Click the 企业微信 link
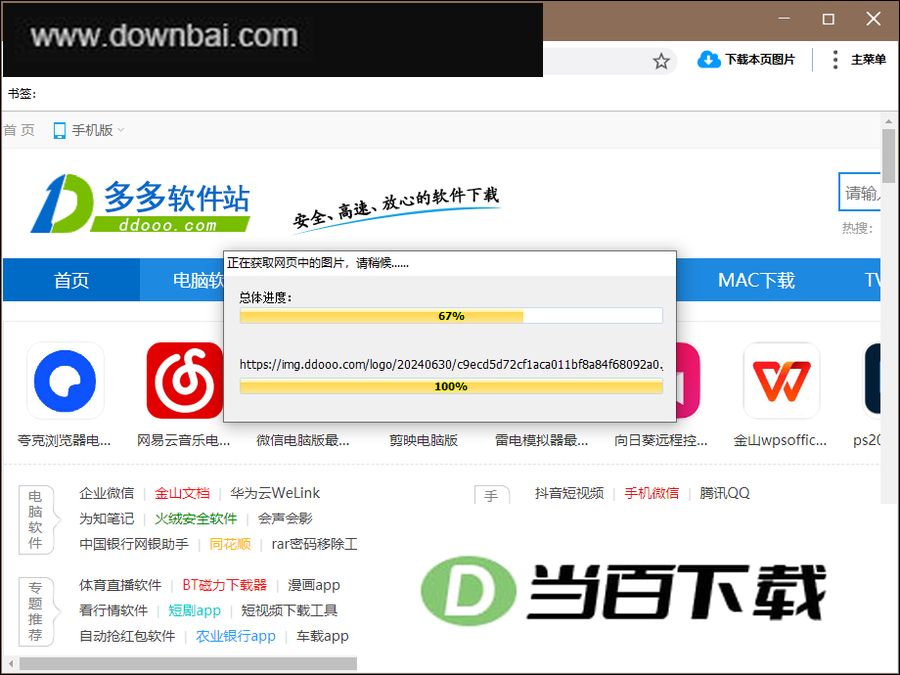900x675 pixels. (106, 493)
